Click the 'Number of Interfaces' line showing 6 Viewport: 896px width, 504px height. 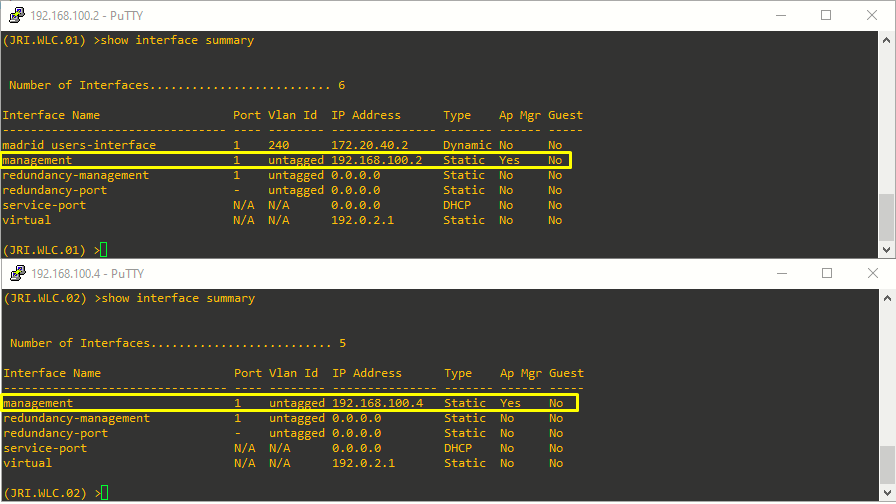click(x=177, y=85)
